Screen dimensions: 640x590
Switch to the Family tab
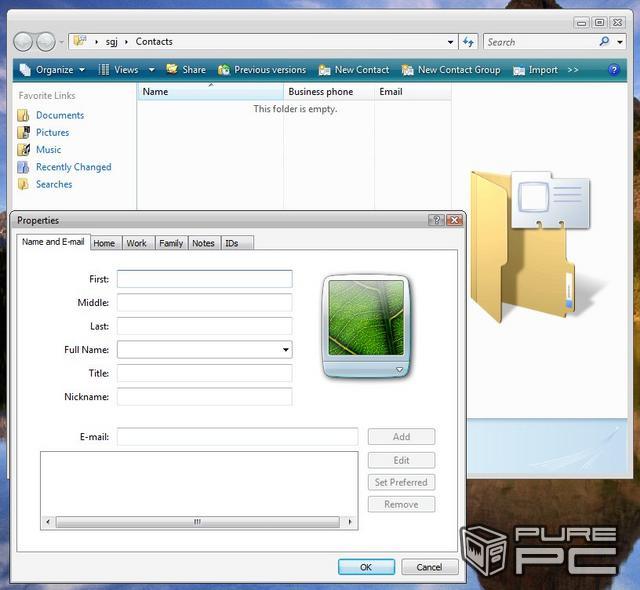click(x=171, y=243)
